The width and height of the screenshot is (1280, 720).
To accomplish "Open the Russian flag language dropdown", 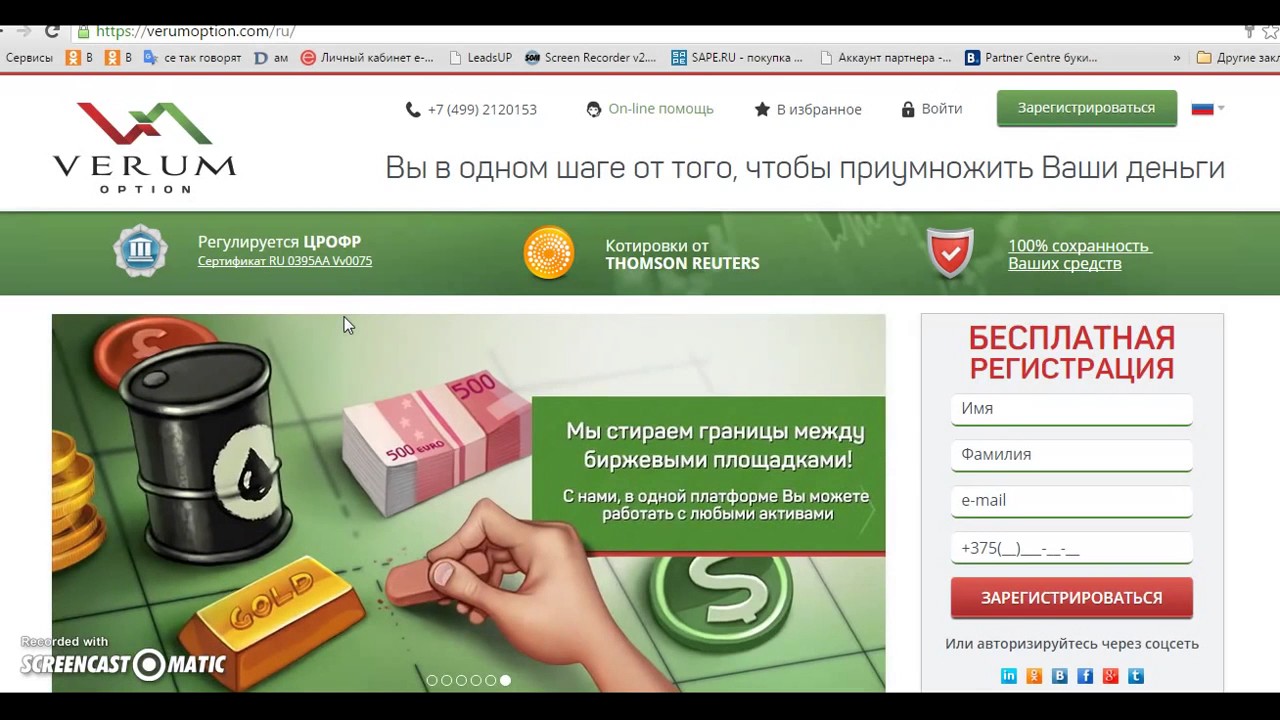I will click(1208, 108).
